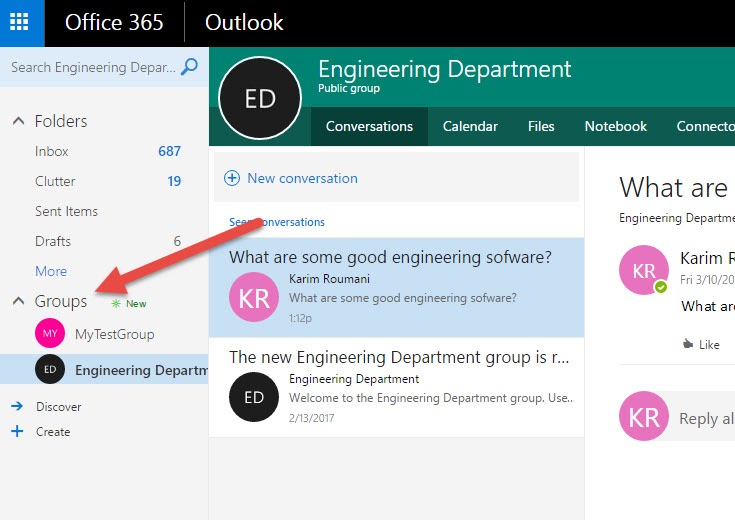This screenshot has width=735, height=520.
Task: Click the Discover arrow icon
Action: click(17, 406)
